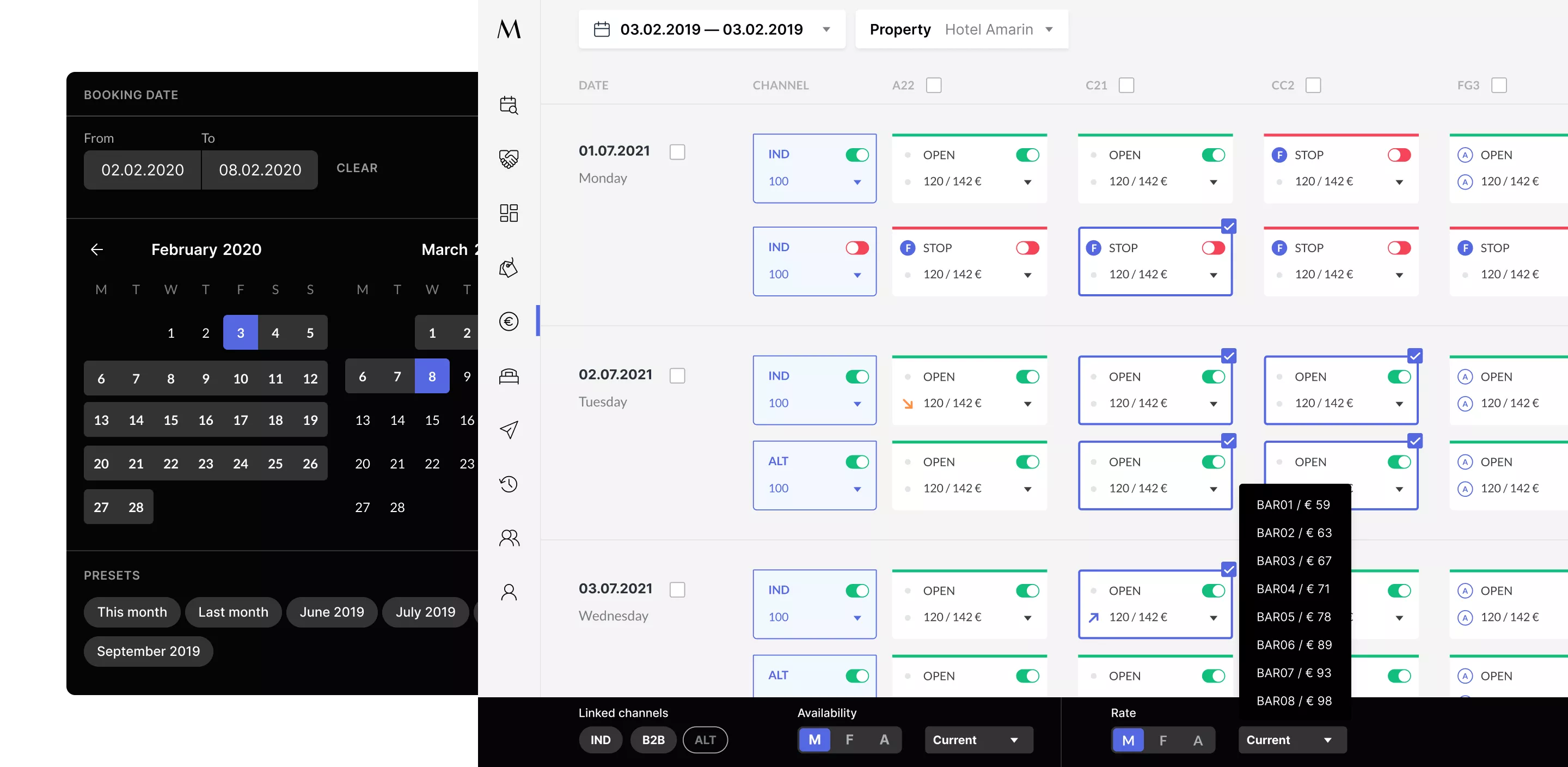Click the From date field 02.02.2020
Viewport: 1568px width, 767px height.
pos(143,170)
